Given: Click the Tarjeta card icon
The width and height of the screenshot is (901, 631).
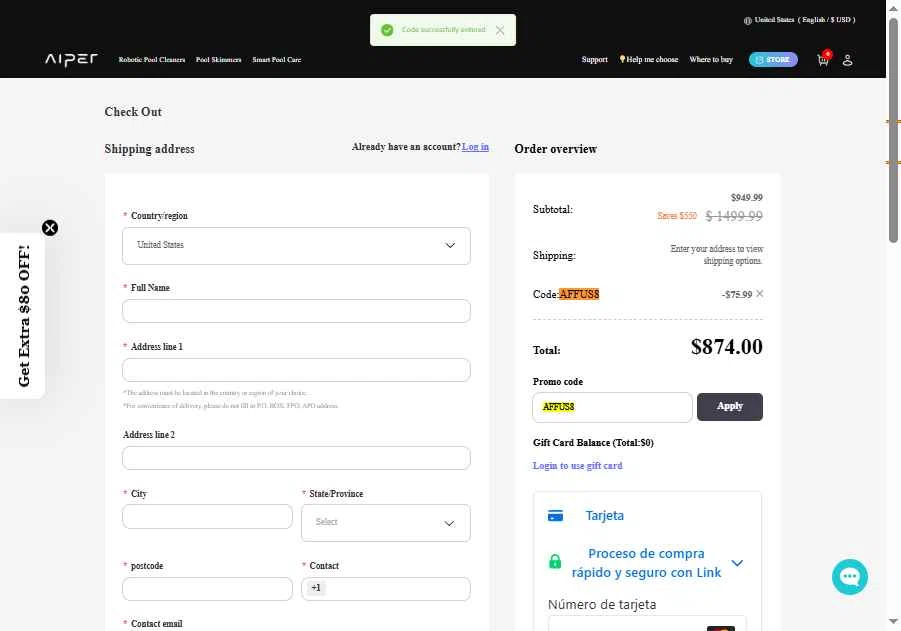Looking at the screenshot, I should (x=556, y=515).
